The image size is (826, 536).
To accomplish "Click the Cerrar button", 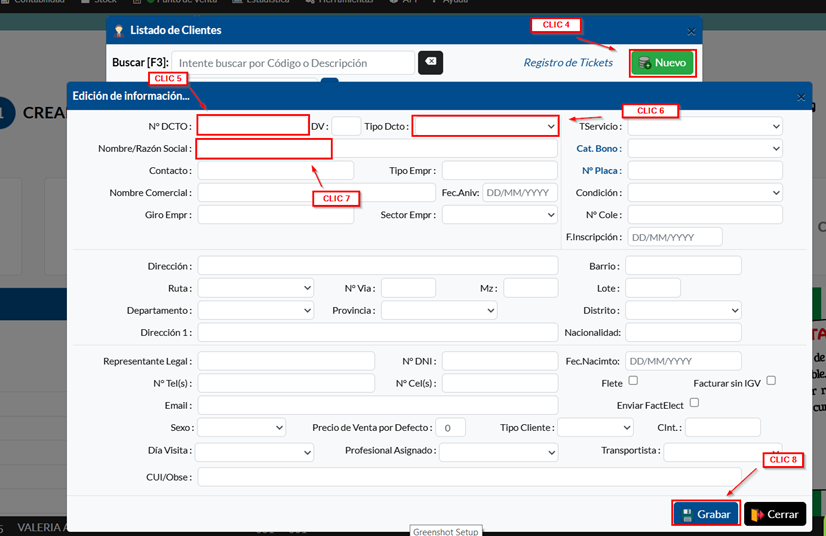I will [775, 514].
